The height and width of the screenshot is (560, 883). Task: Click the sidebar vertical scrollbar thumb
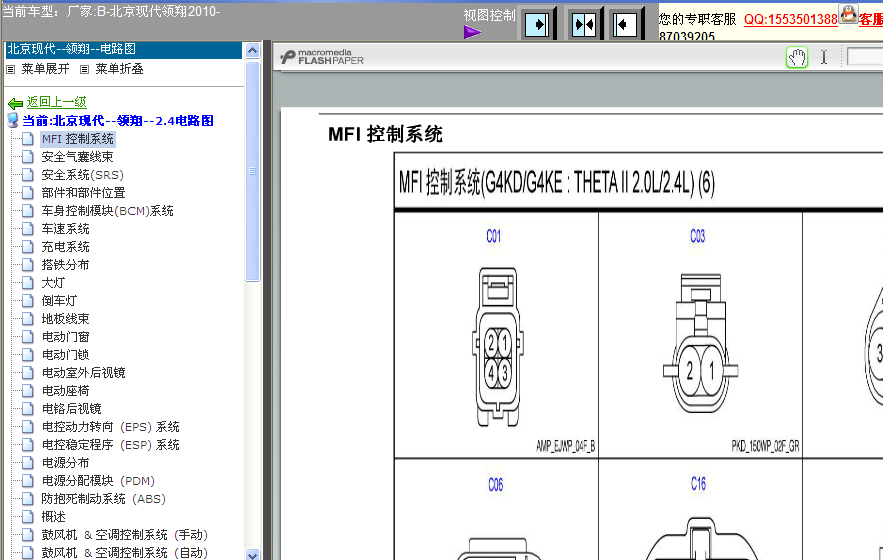[252, 171]
